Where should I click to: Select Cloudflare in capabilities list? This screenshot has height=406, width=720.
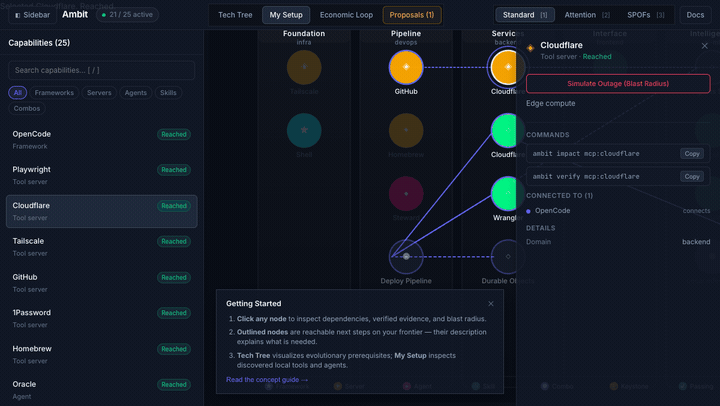tap(101, 211)
